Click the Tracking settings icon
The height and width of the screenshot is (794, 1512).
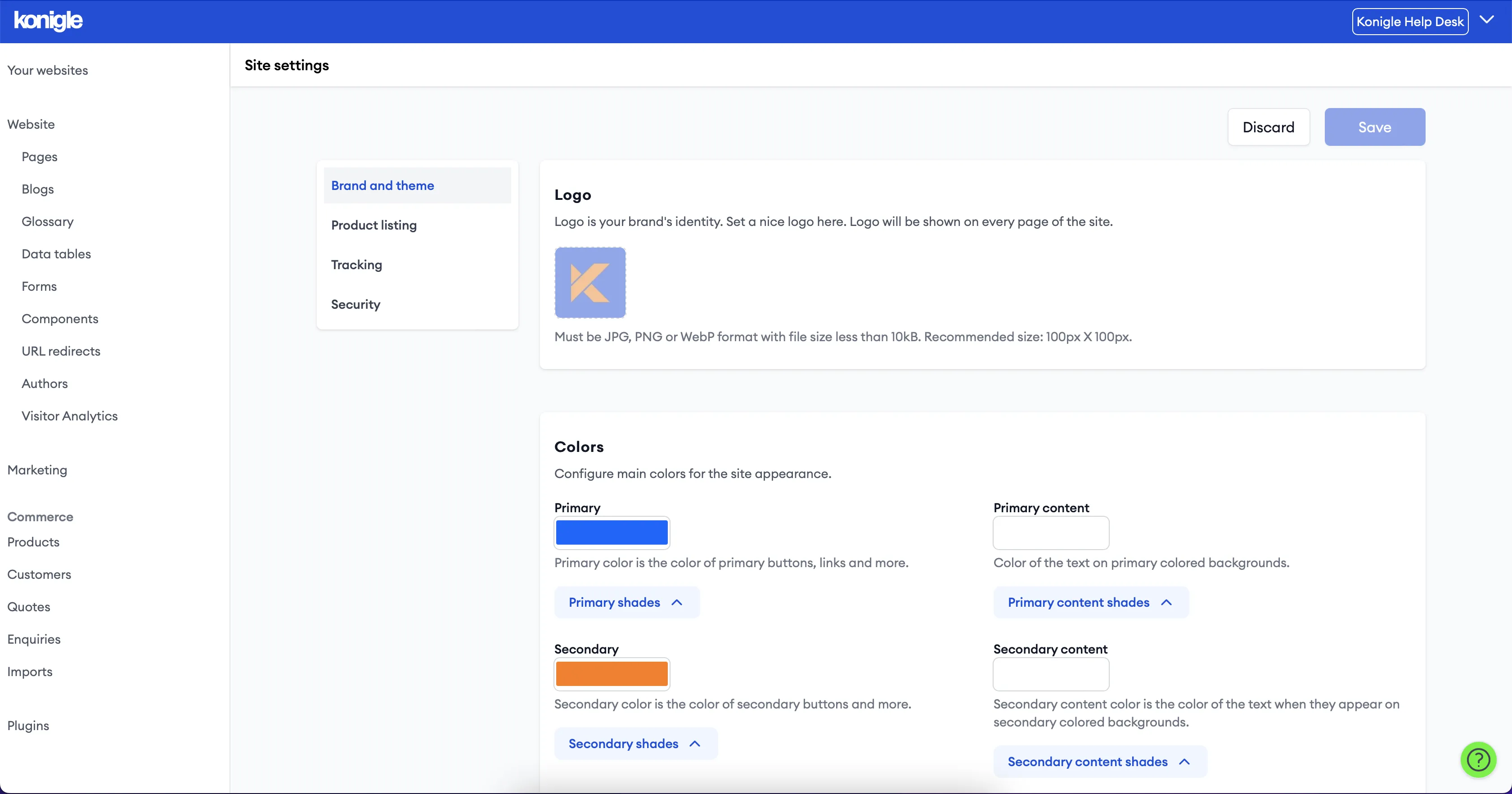pyautogui.click(x=356, y=264)
